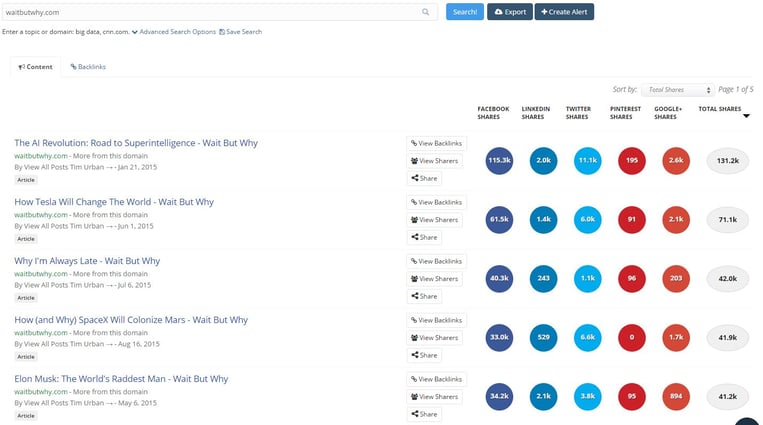This screenshot has height=425, width=763.
Task: Click the 195 Pinterest shares circle
Action: tap(632, 161)
